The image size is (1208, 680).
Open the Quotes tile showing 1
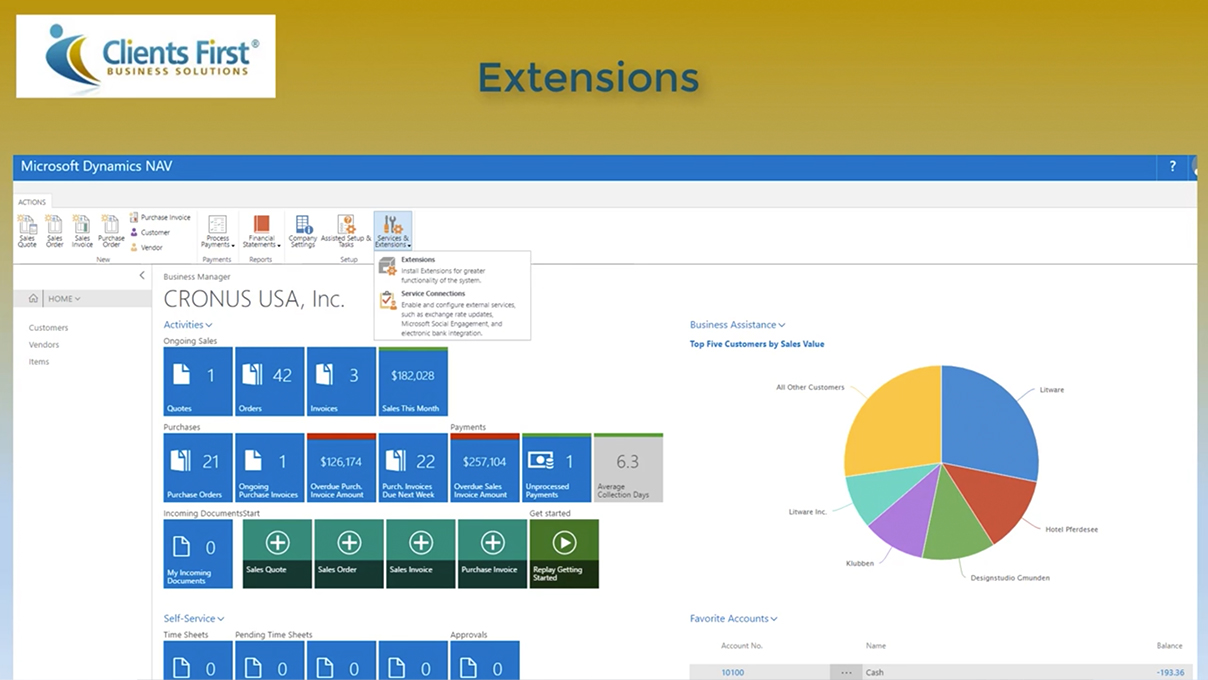(198, 381)
